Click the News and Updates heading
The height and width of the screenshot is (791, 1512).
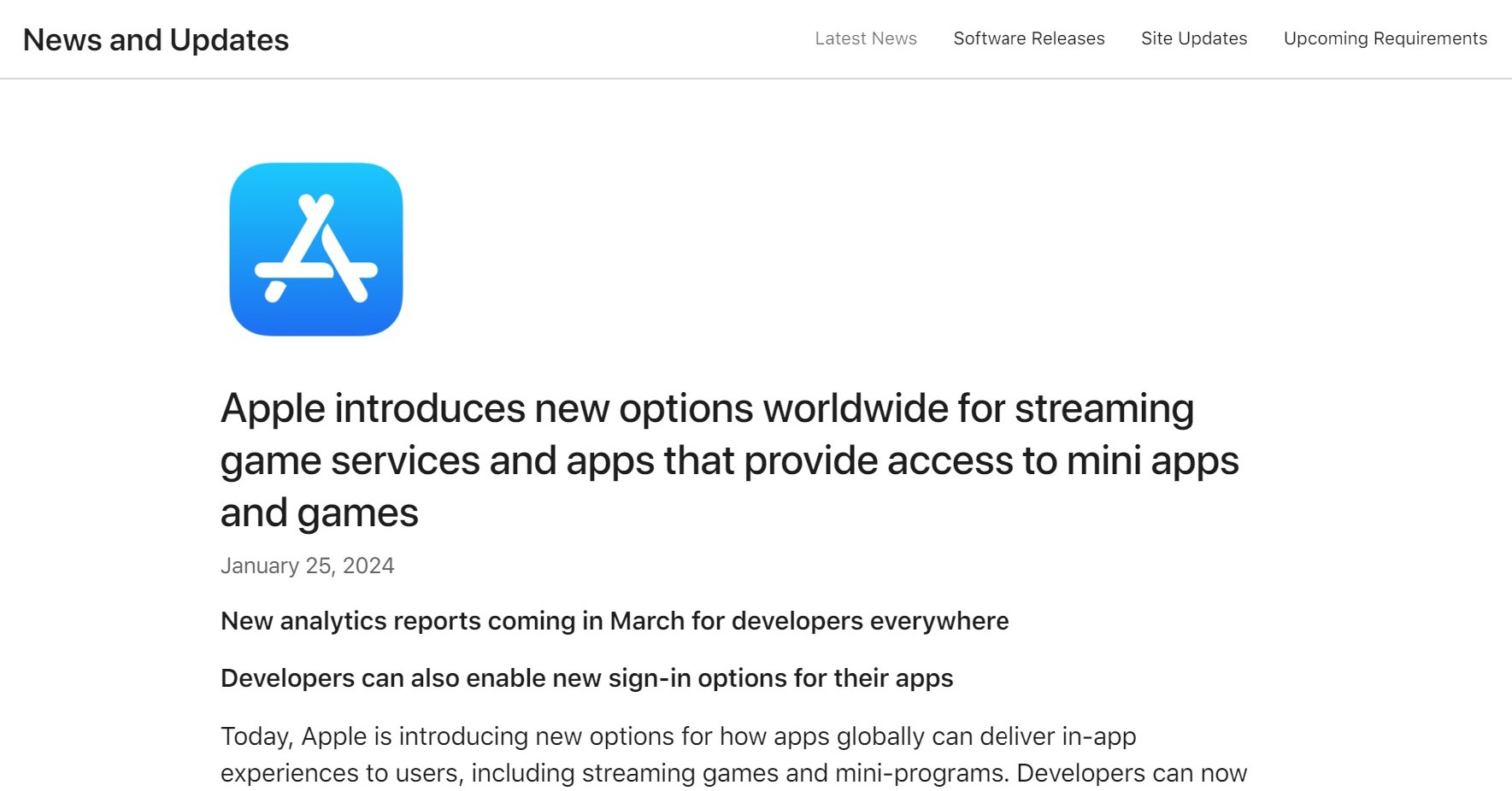click(156, 39)
